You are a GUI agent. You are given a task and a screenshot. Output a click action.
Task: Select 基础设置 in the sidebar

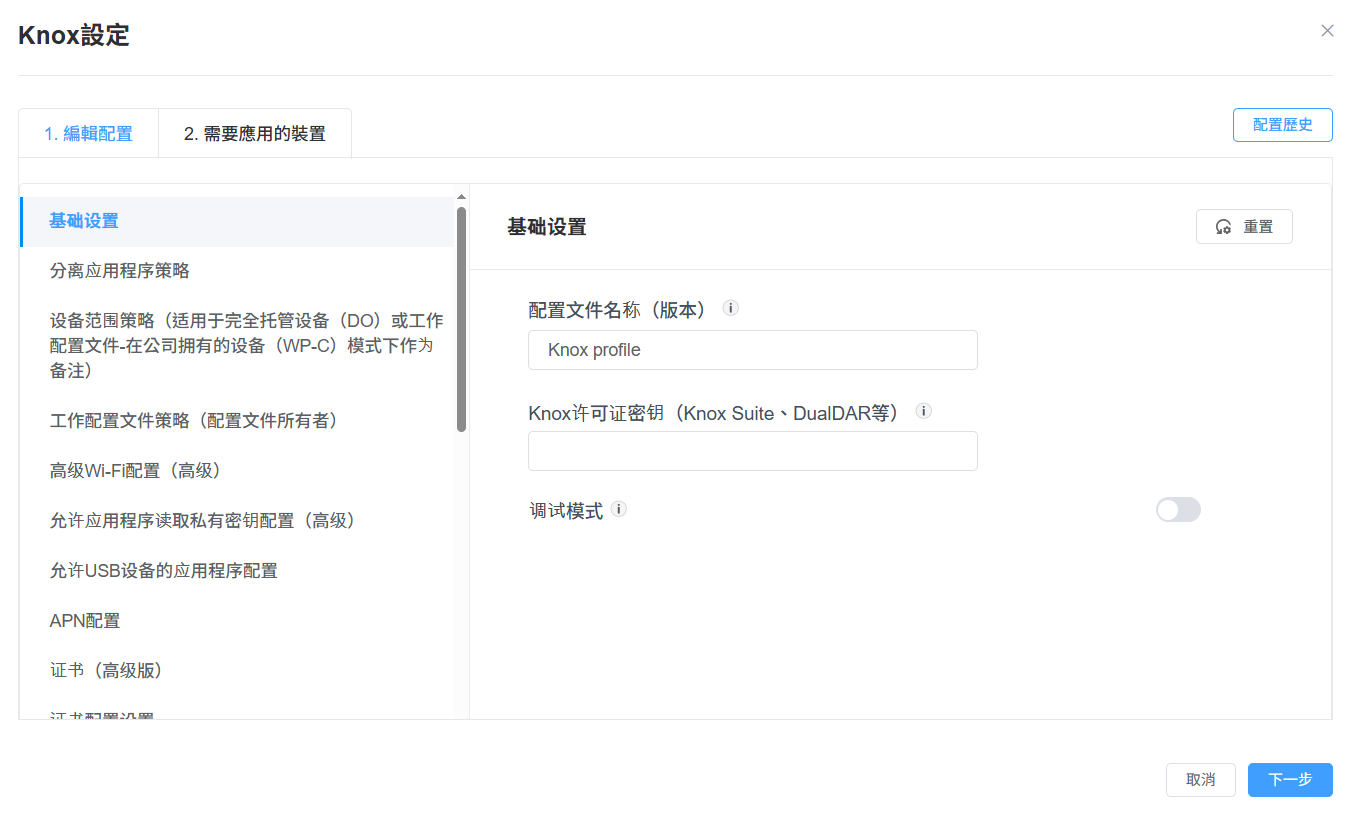237,221
